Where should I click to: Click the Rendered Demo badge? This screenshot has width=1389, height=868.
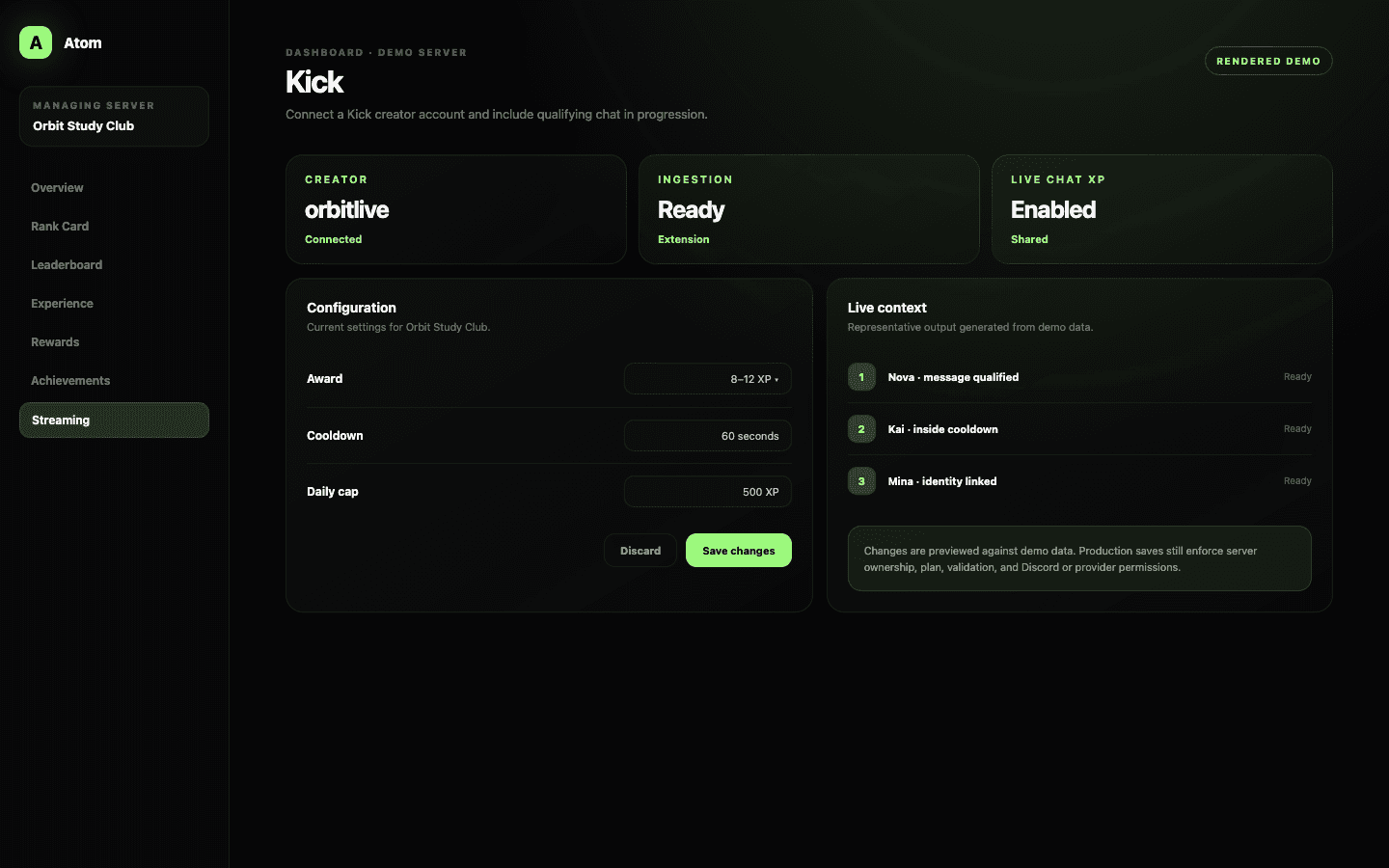coord(1268,61)
